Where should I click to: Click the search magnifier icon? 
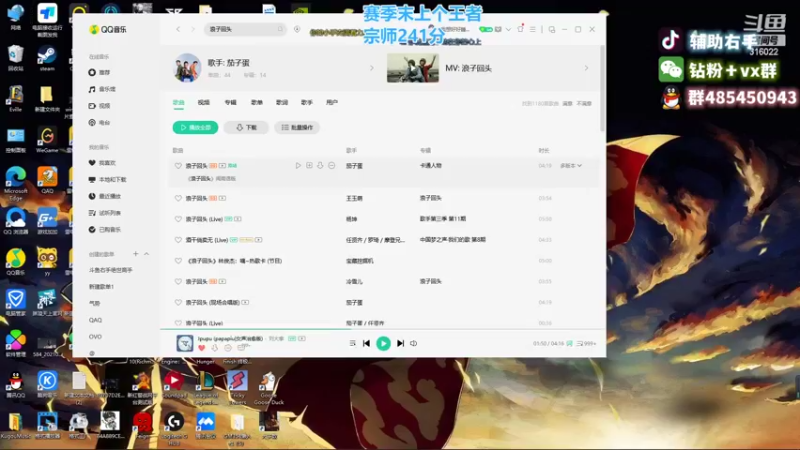(x=280, y=29)
